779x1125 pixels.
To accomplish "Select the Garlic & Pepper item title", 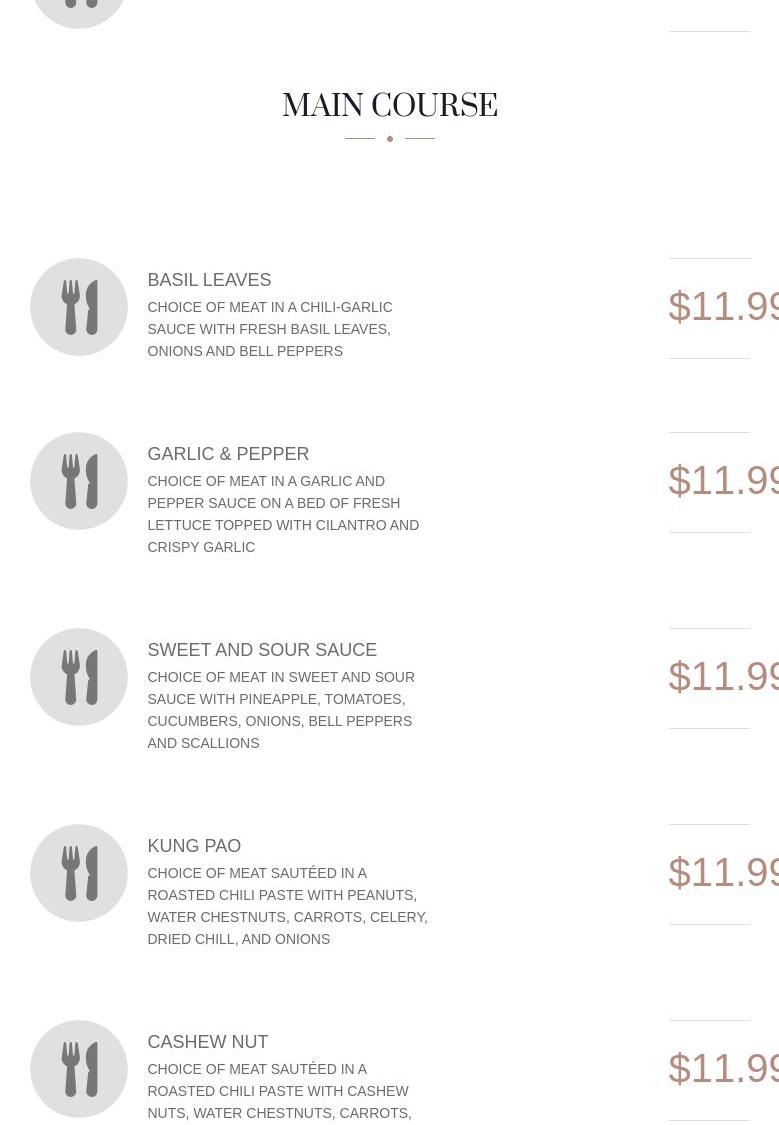I will [228, 454].
